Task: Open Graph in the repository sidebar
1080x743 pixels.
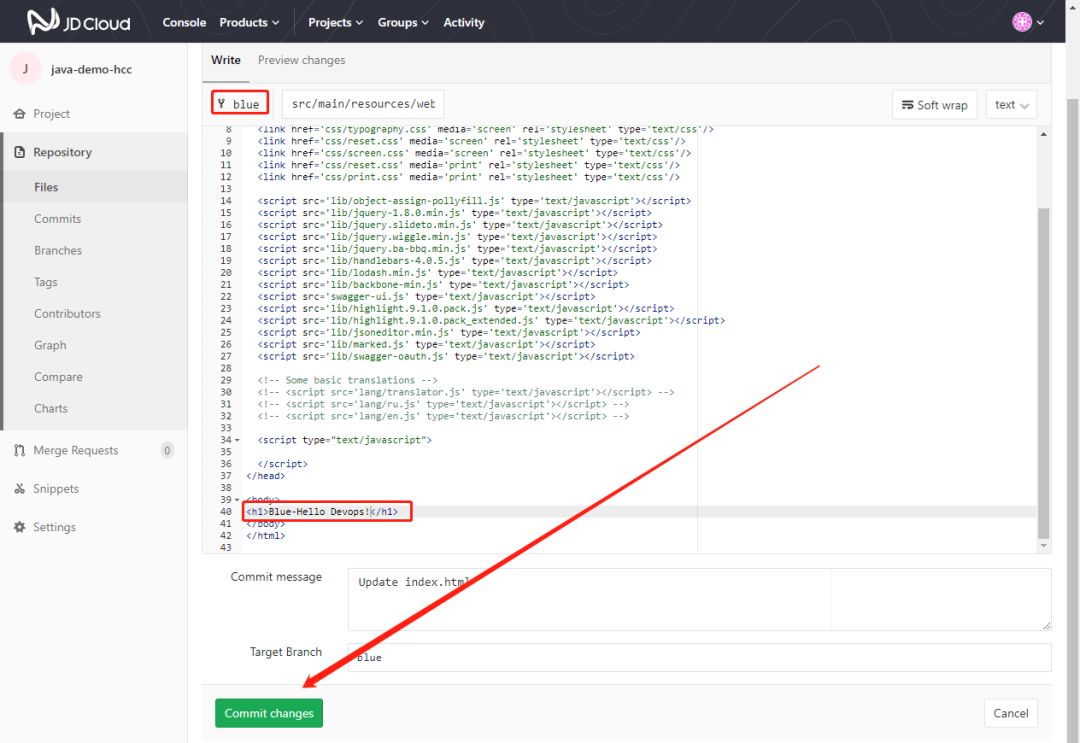Action: tap(50, 345)
